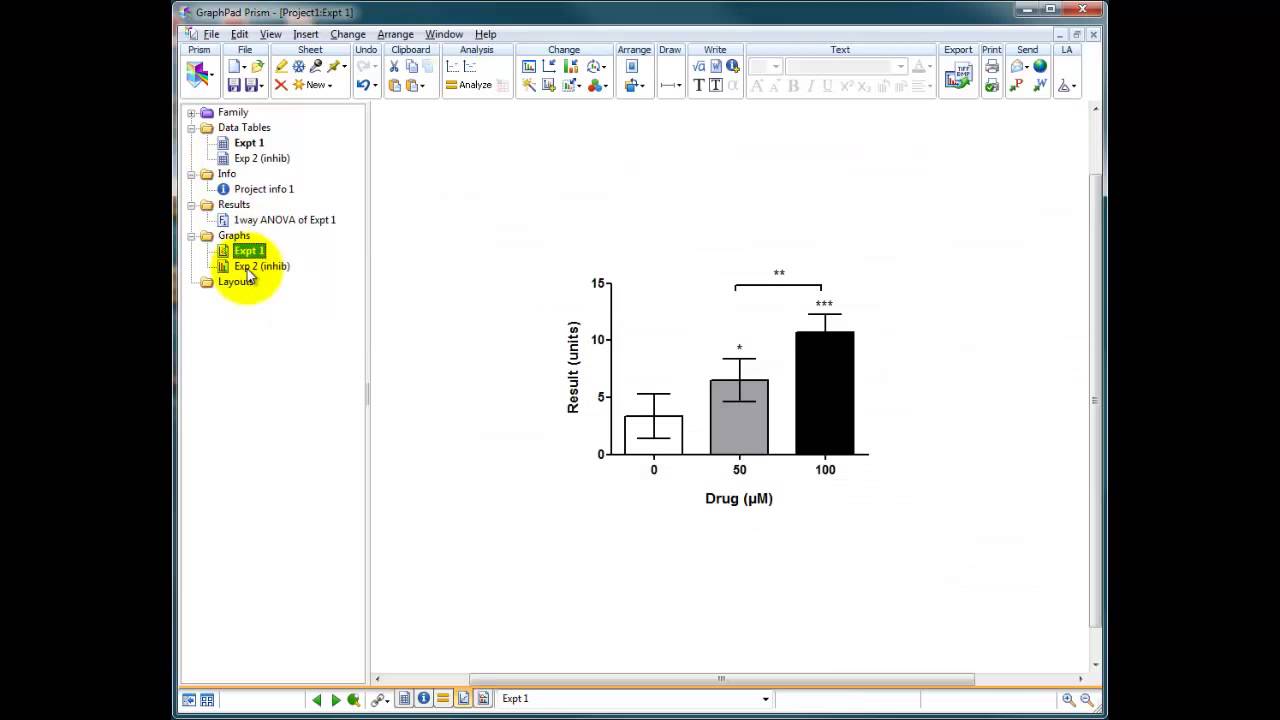The height and width of the screenshot is (720, 1280).
Task: Open the Edit menu
Action: pos(240,34)
